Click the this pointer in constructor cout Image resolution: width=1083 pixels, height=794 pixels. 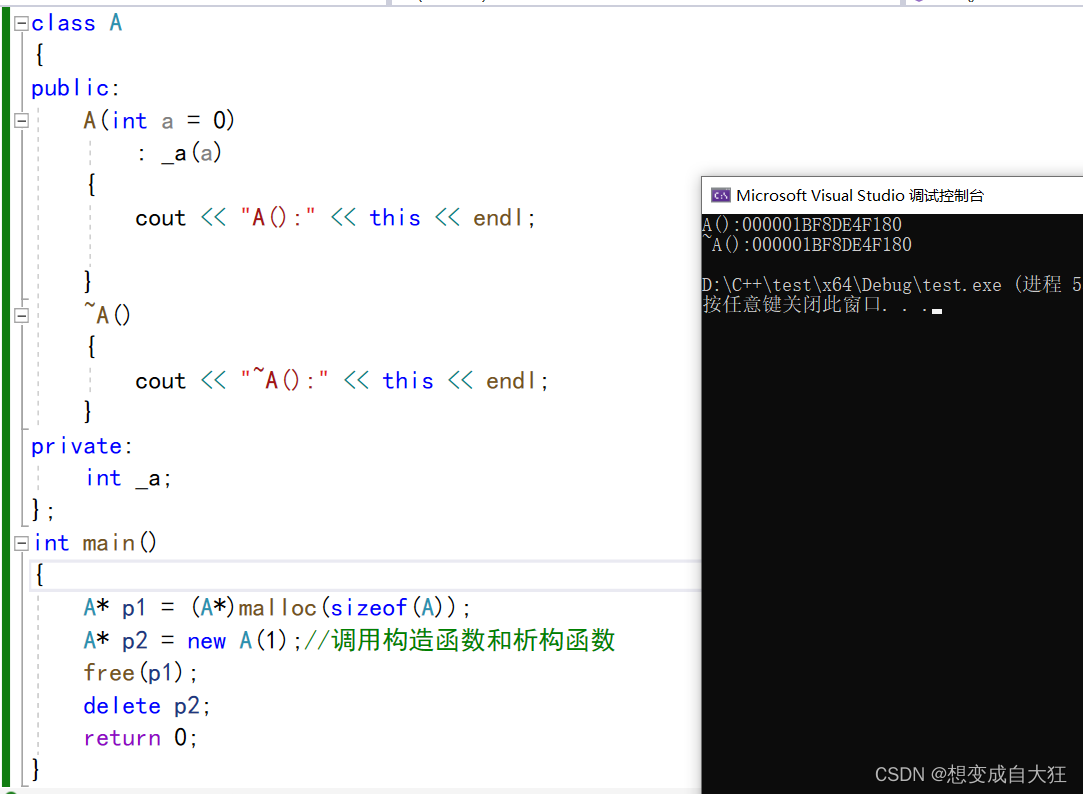tap(394, 217)
